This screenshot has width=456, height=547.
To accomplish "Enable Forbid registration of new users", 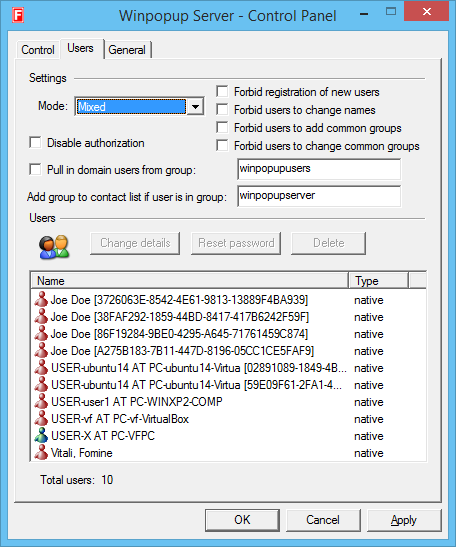I will 222,91.
